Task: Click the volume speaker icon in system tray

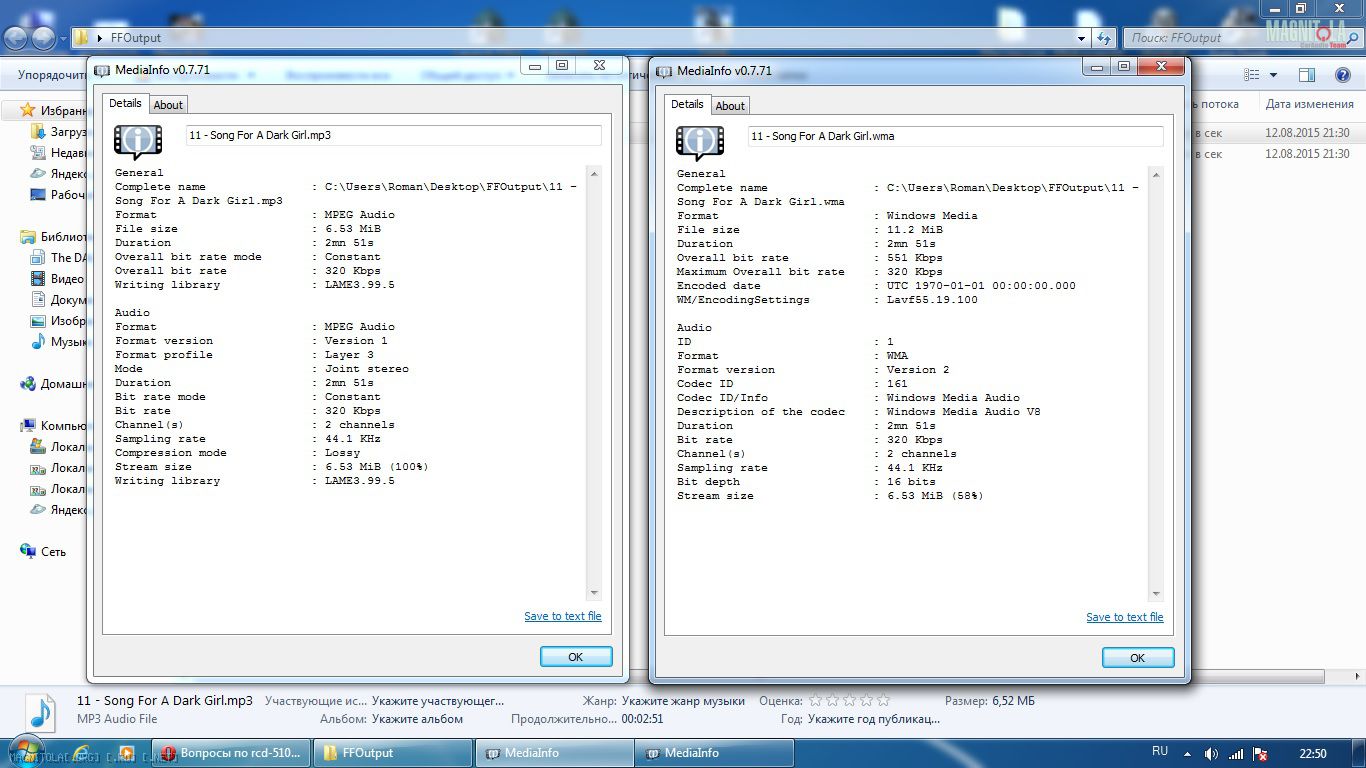Action: coord(1211,753)
